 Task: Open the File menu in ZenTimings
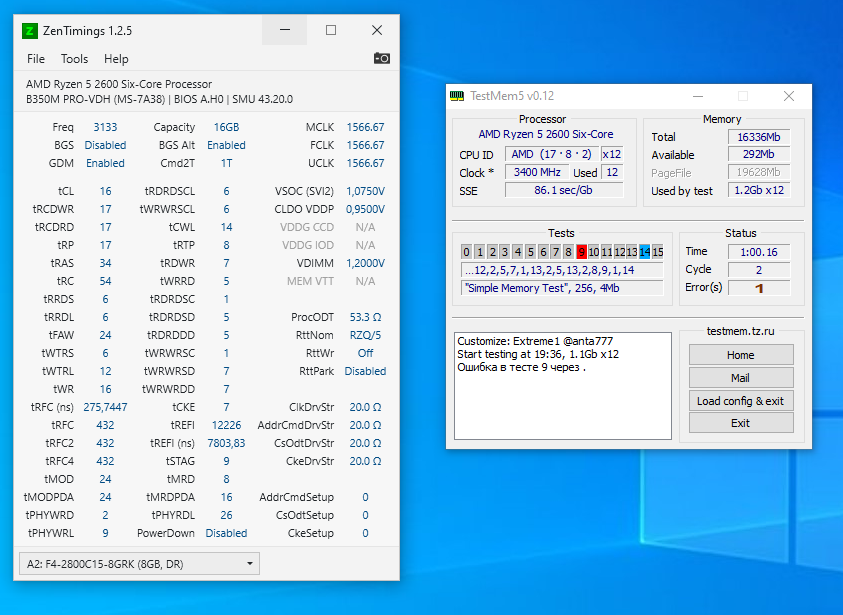point(36,59)
